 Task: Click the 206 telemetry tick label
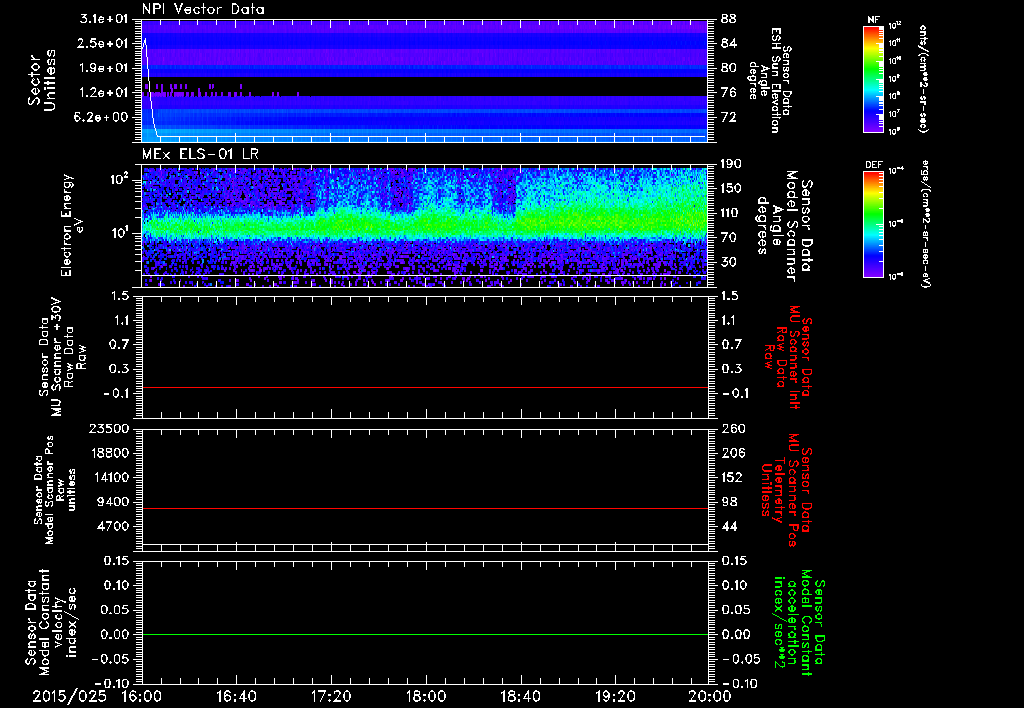(x=733, y=453)
